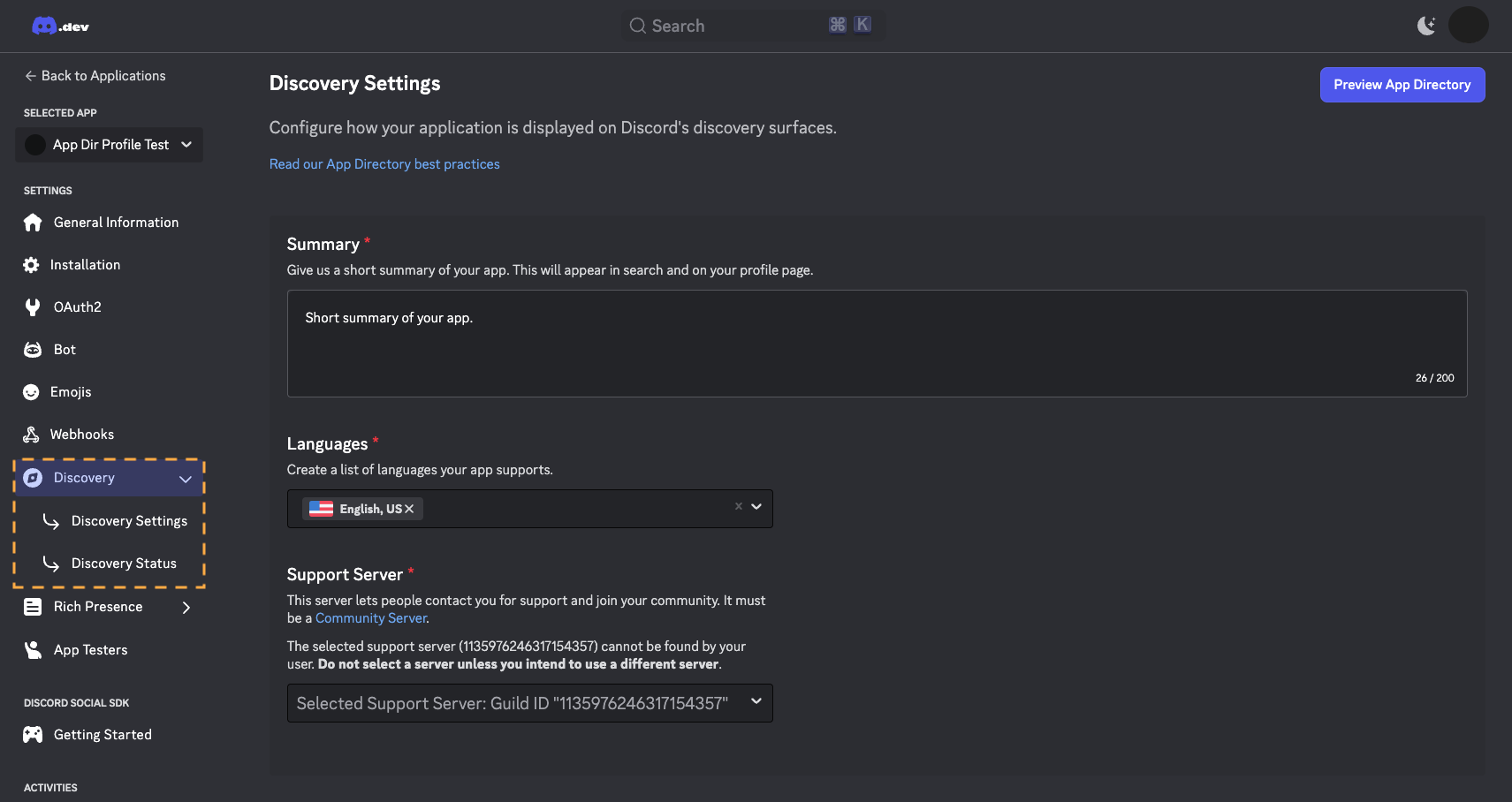Toggle the dark mode moon icon

(x=1426, y=26)
